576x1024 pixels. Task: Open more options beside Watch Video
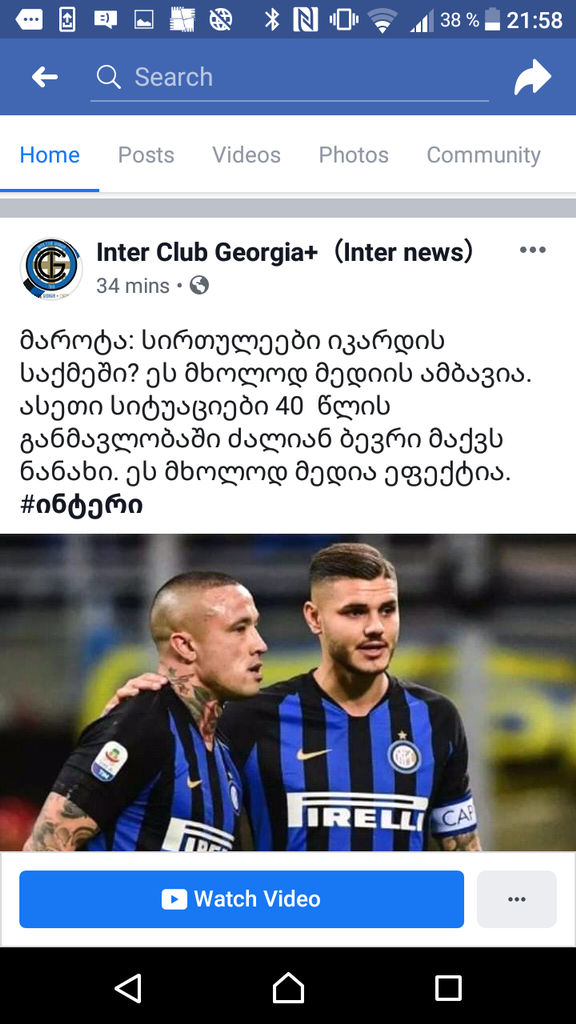coord(517,899)
